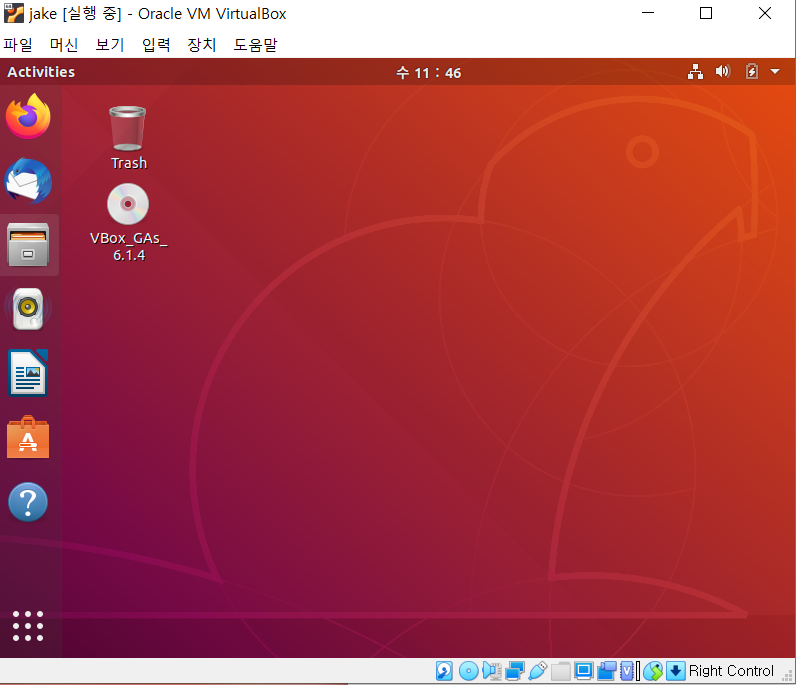Click the display status indicator

[584, 671]
